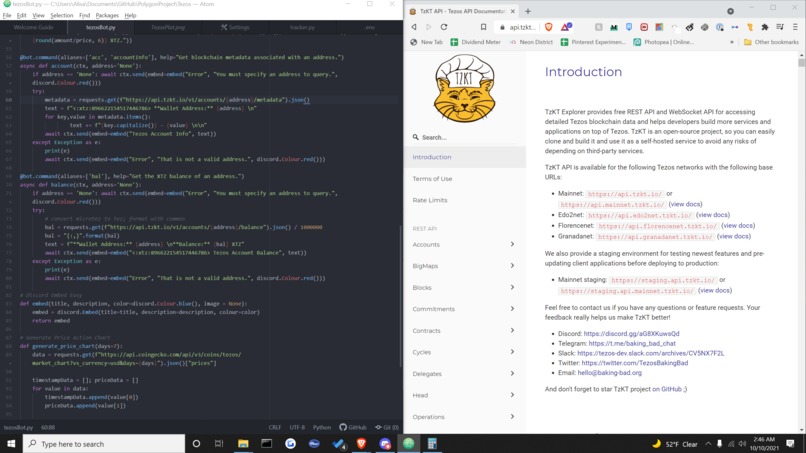Open Windows notification center icon
The image size is (806, 453).
[791, 443]
